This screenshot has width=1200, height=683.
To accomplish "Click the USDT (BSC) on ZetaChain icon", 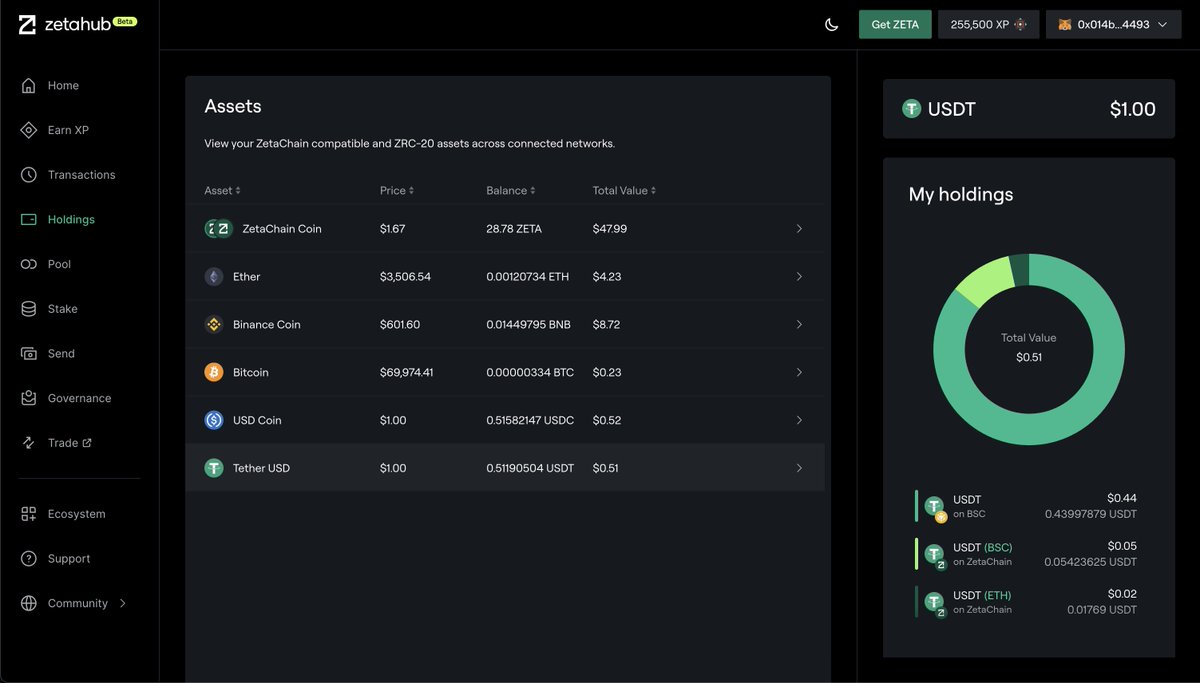I will point(935,556).
